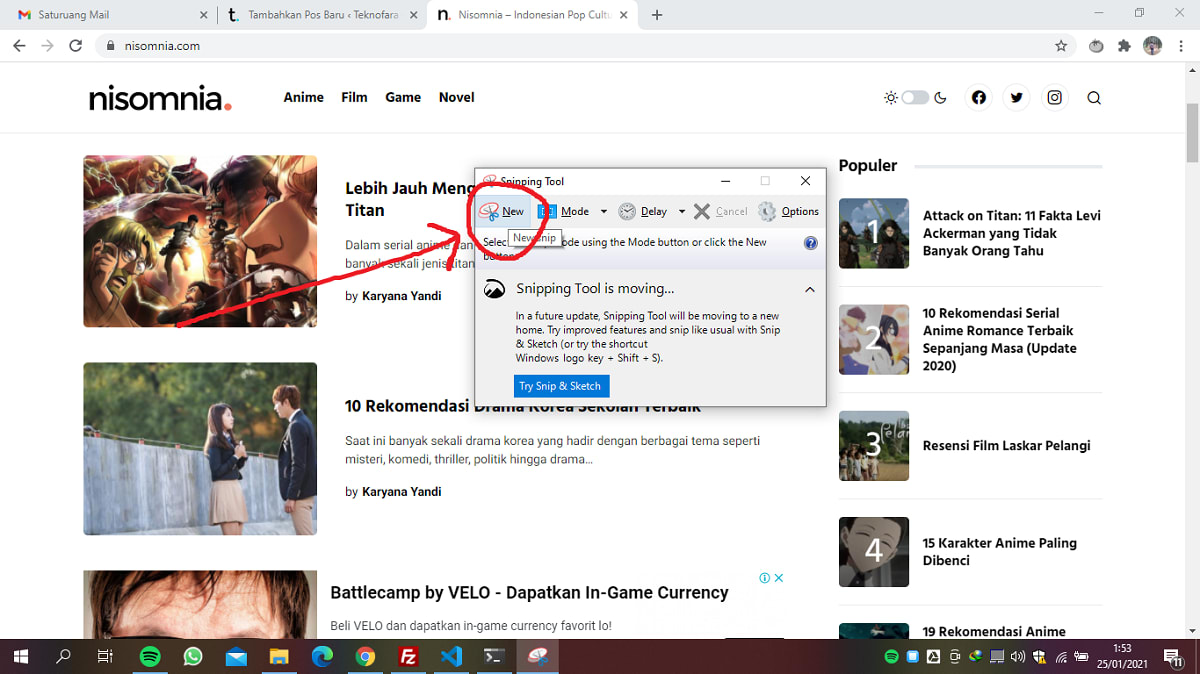
Task: Click the ad info icon
Action: [x=764, y=578]
